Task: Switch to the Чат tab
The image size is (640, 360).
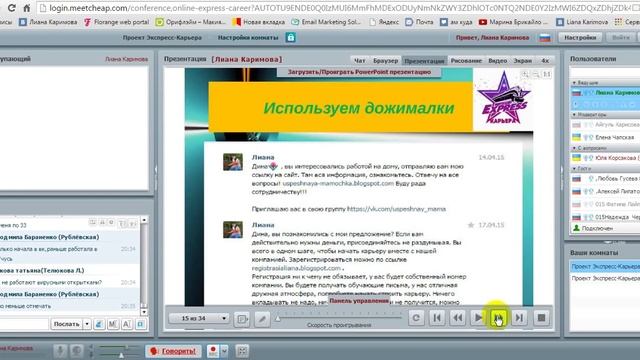Action: (360, 60)
